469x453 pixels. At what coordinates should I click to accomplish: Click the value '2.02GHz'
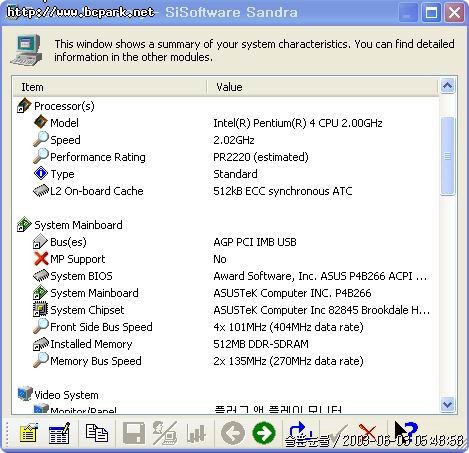[x=234, y=140]
